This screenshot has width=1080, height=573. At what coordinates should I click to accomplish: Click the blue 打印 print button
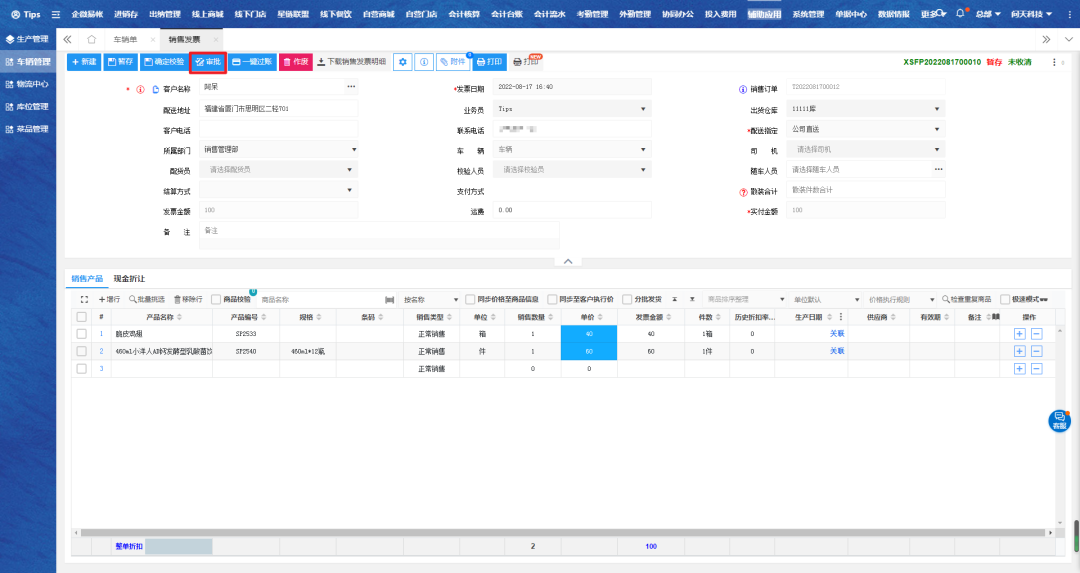pos(489,62)
